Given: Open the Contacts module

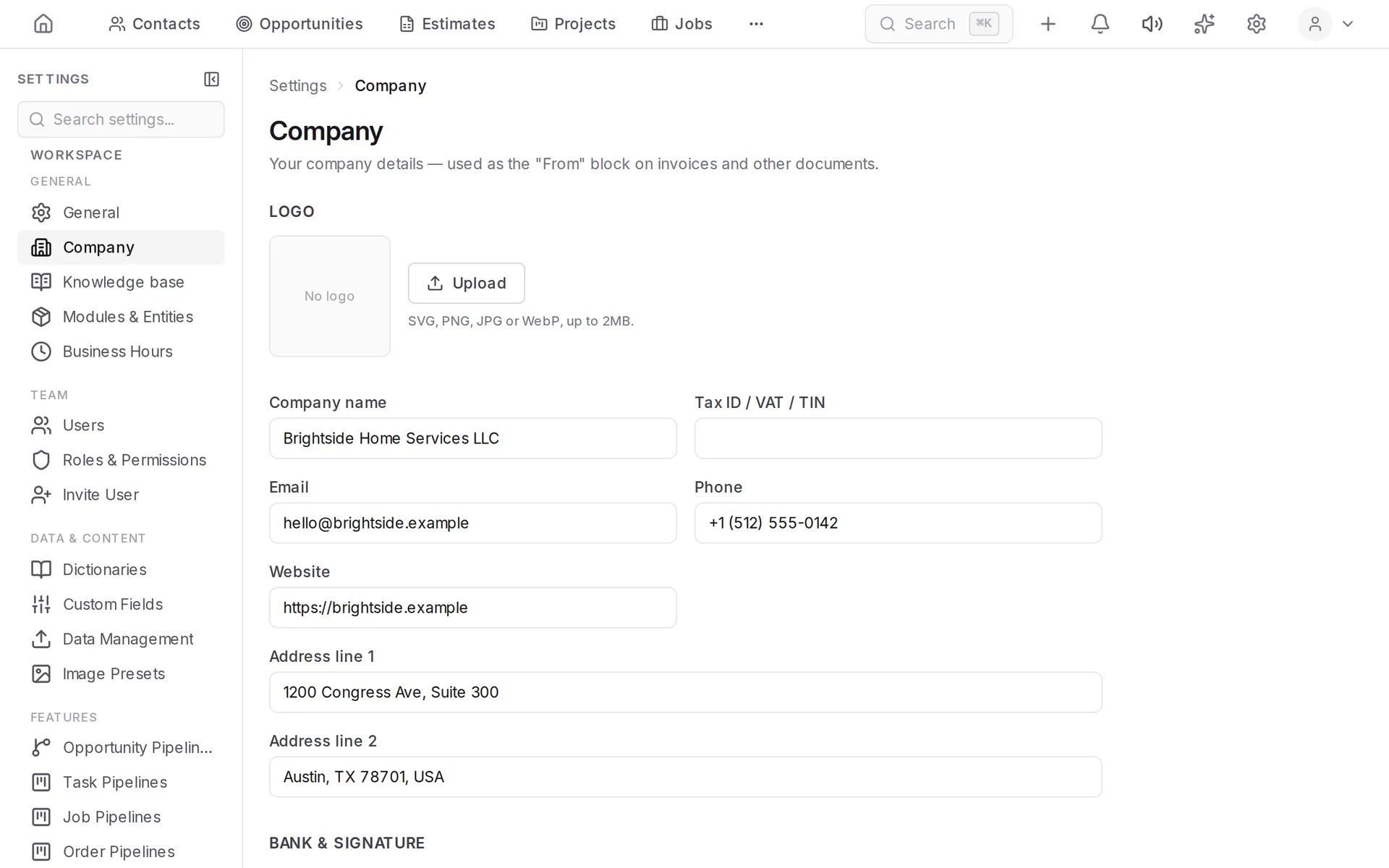Looking at the screenshot, I should pos(154,24).
